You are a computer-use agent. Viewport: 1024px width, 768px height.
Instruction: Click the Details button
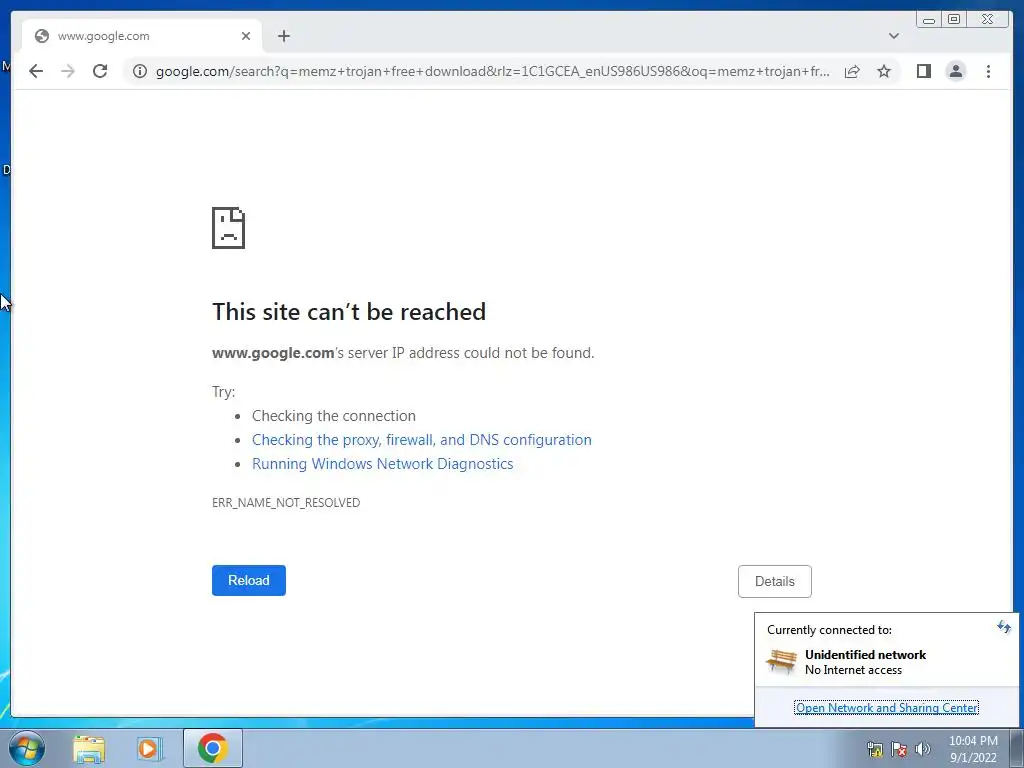775,581
